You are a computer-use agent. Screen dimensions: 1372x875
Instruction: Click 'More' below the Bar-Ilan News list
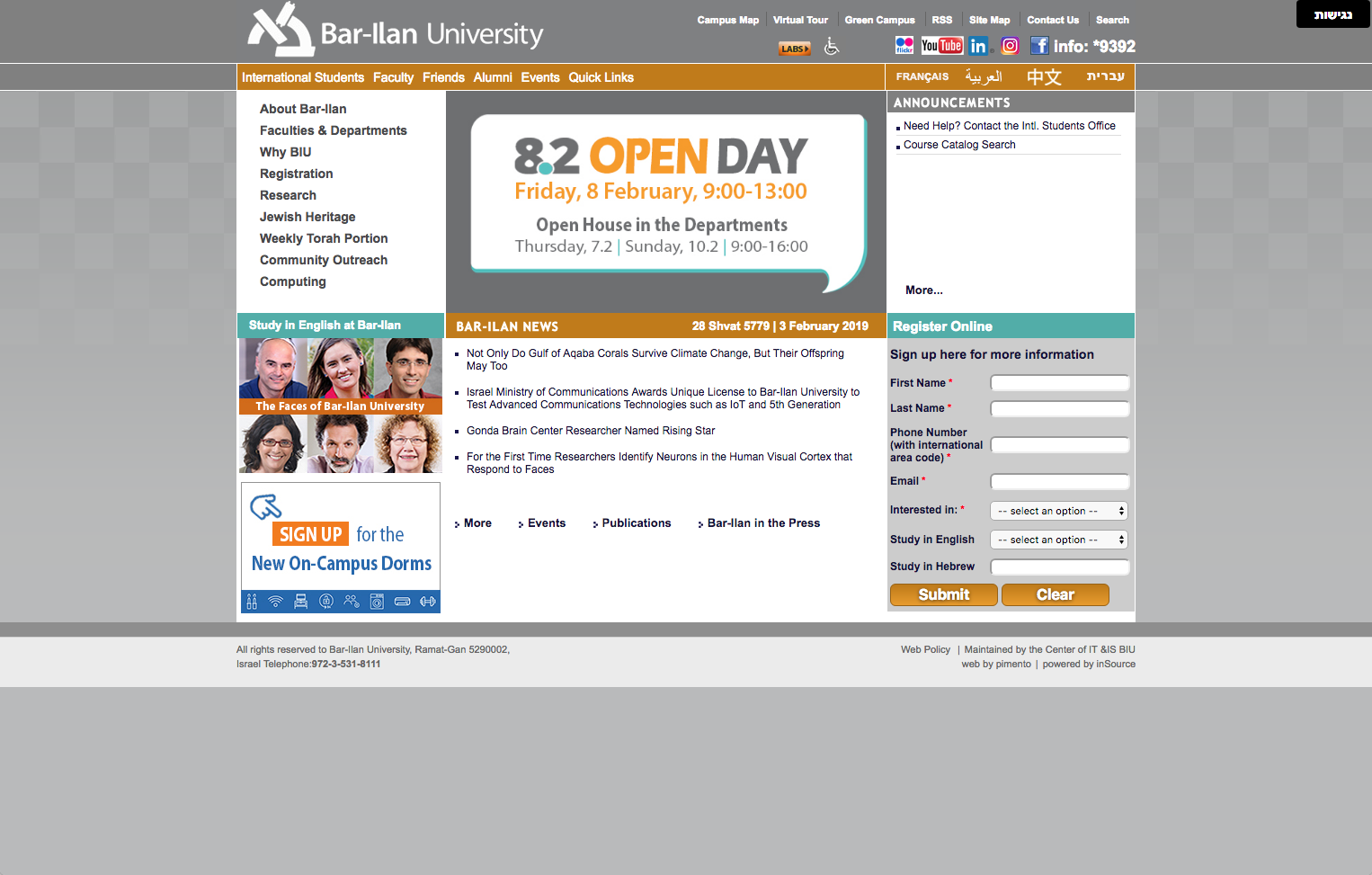click(477, 523)
